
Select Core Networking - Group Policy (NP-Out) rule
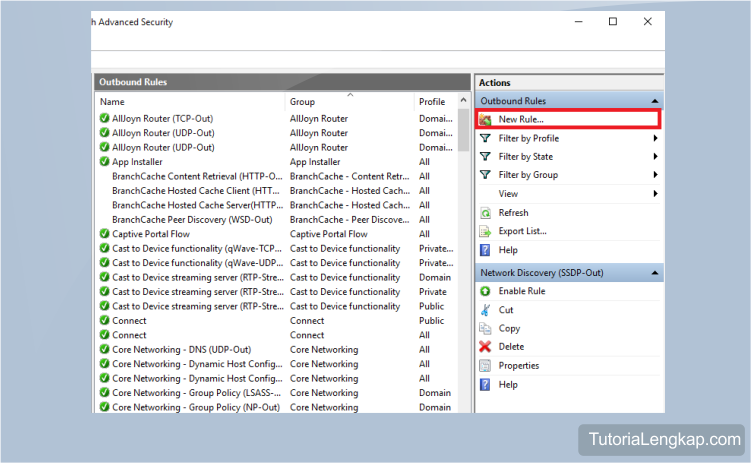point(276,407)
